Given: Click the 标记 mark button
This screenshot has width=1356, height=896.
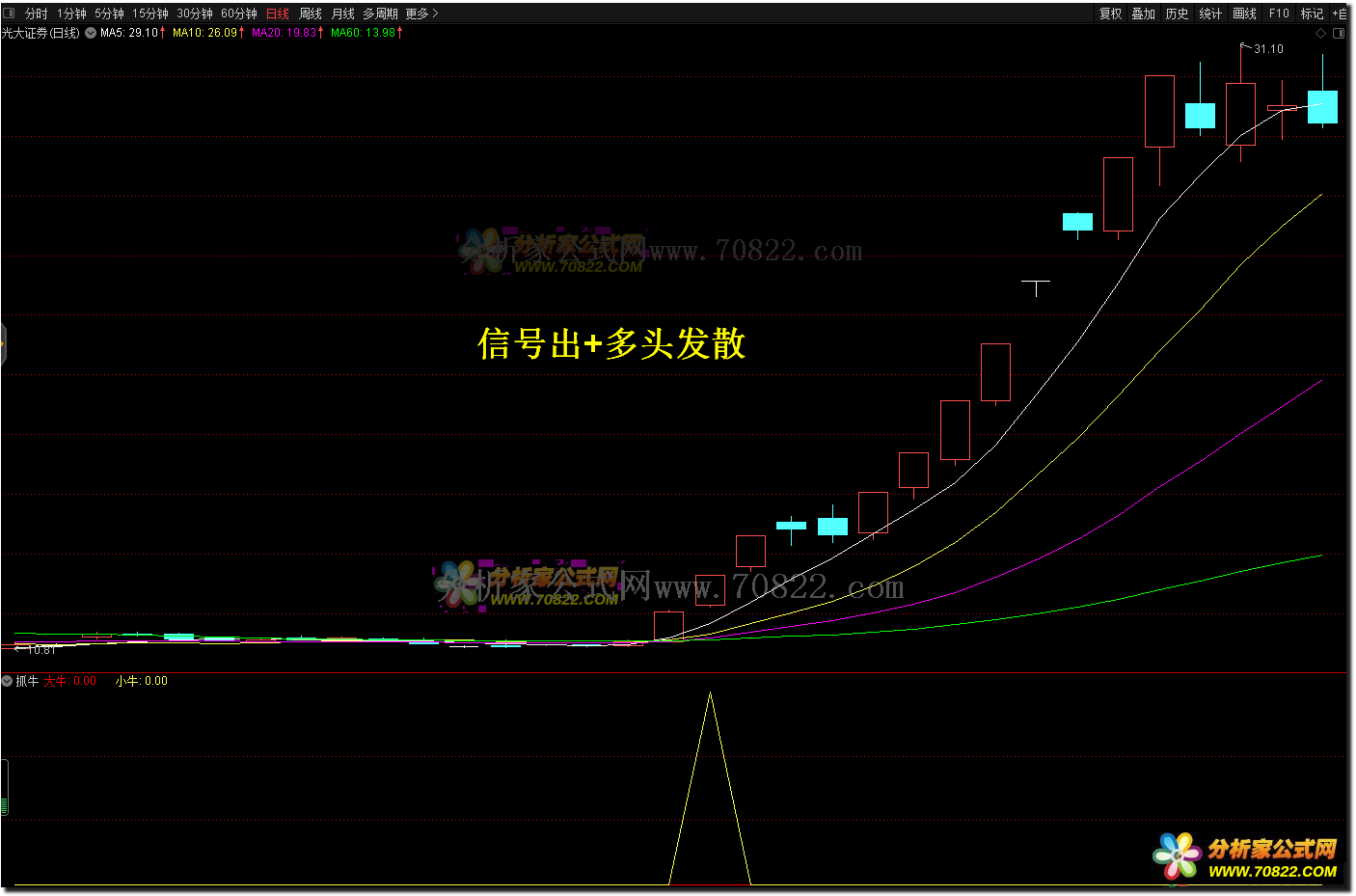Looking at the screenshot, I should click(x=1312, y=14).
